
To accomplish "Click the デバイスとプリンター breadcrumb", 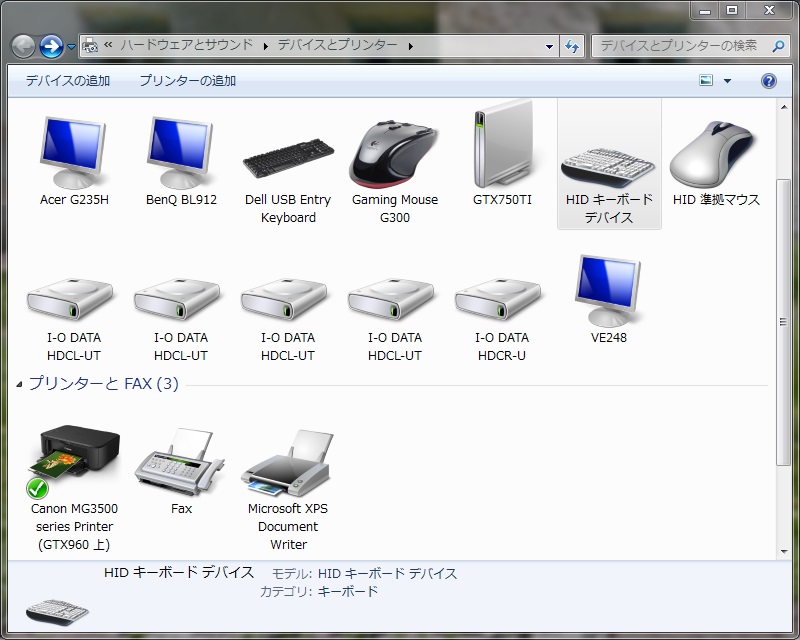I will click(x=337, y=45).
